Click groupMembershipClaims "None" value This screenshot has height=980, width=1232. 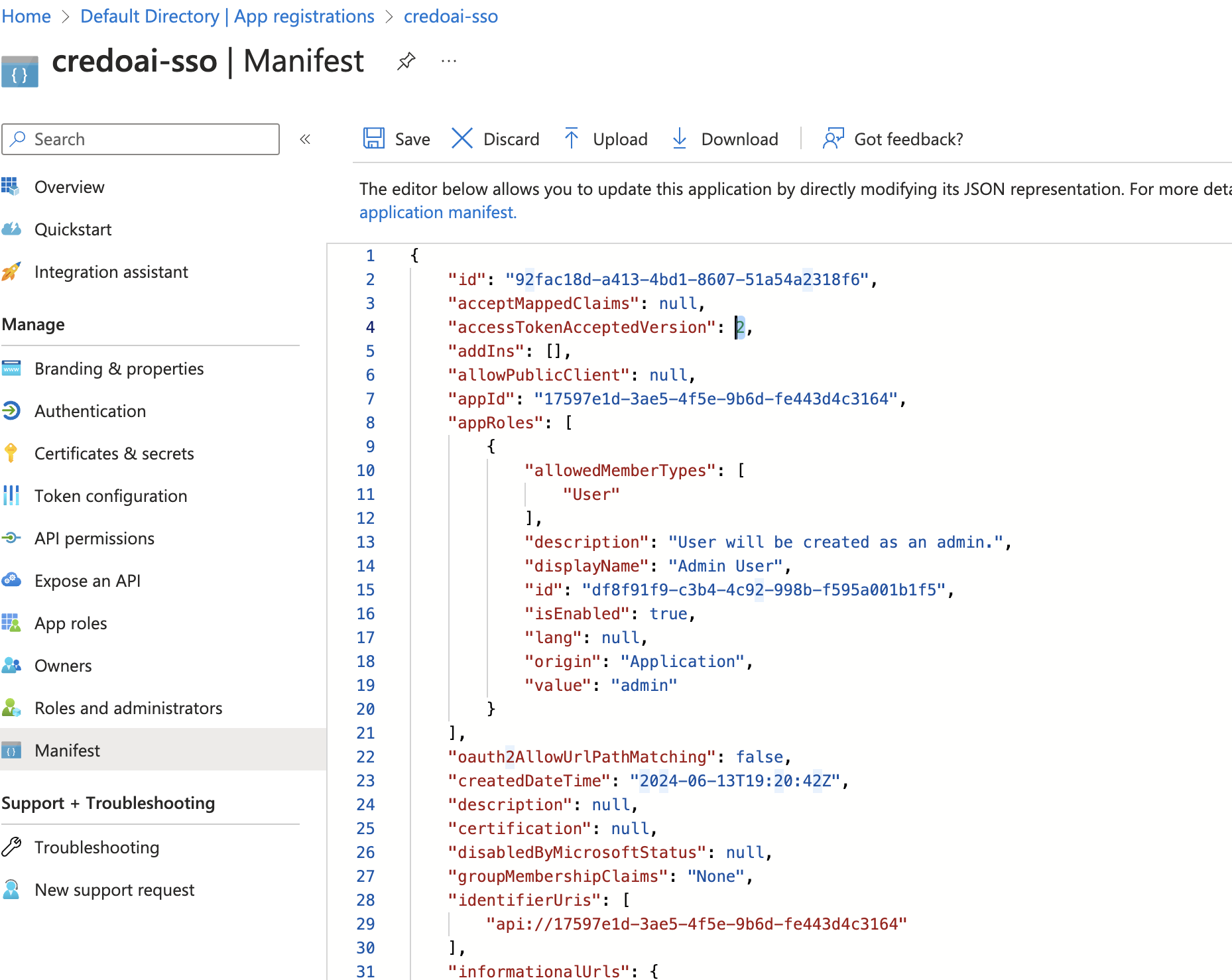pyautogui.click(x=716, y=876)
